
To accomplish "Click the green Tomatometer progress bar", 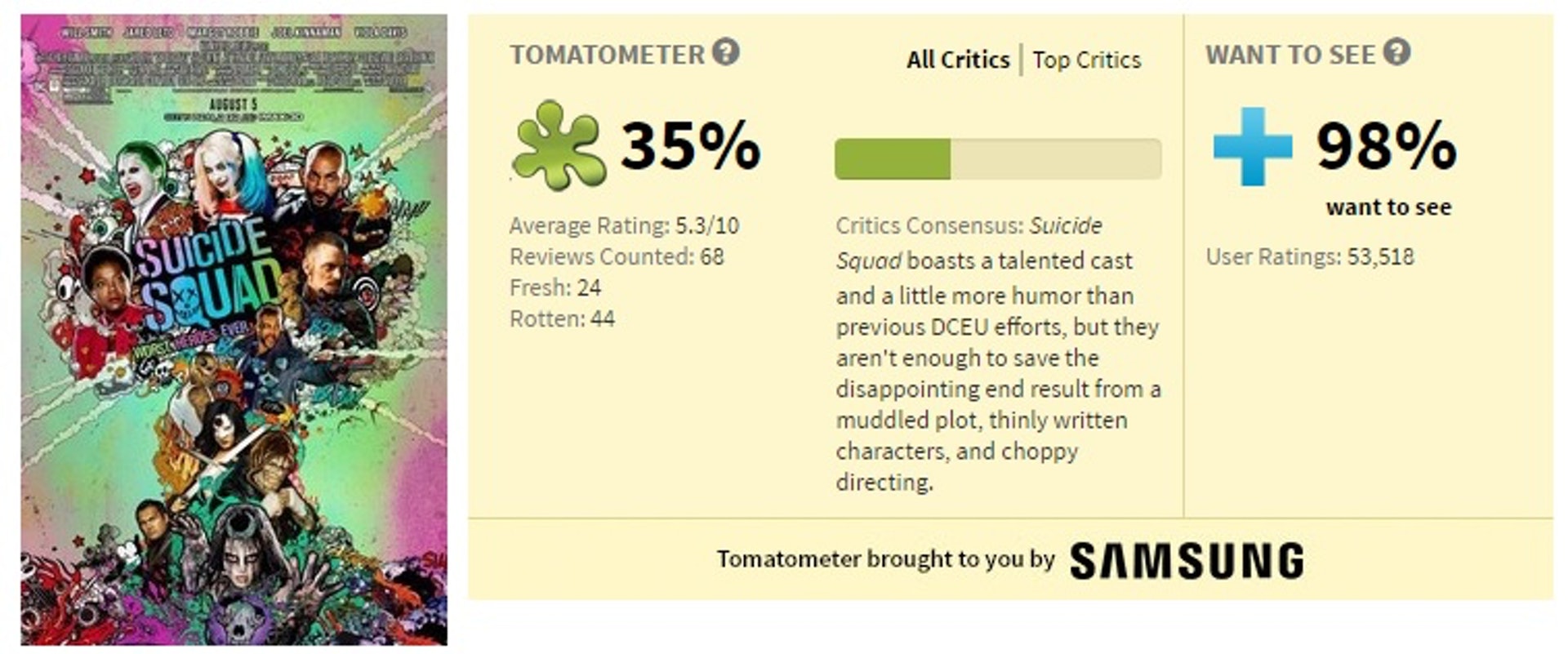I will click(x=998, y=158).
